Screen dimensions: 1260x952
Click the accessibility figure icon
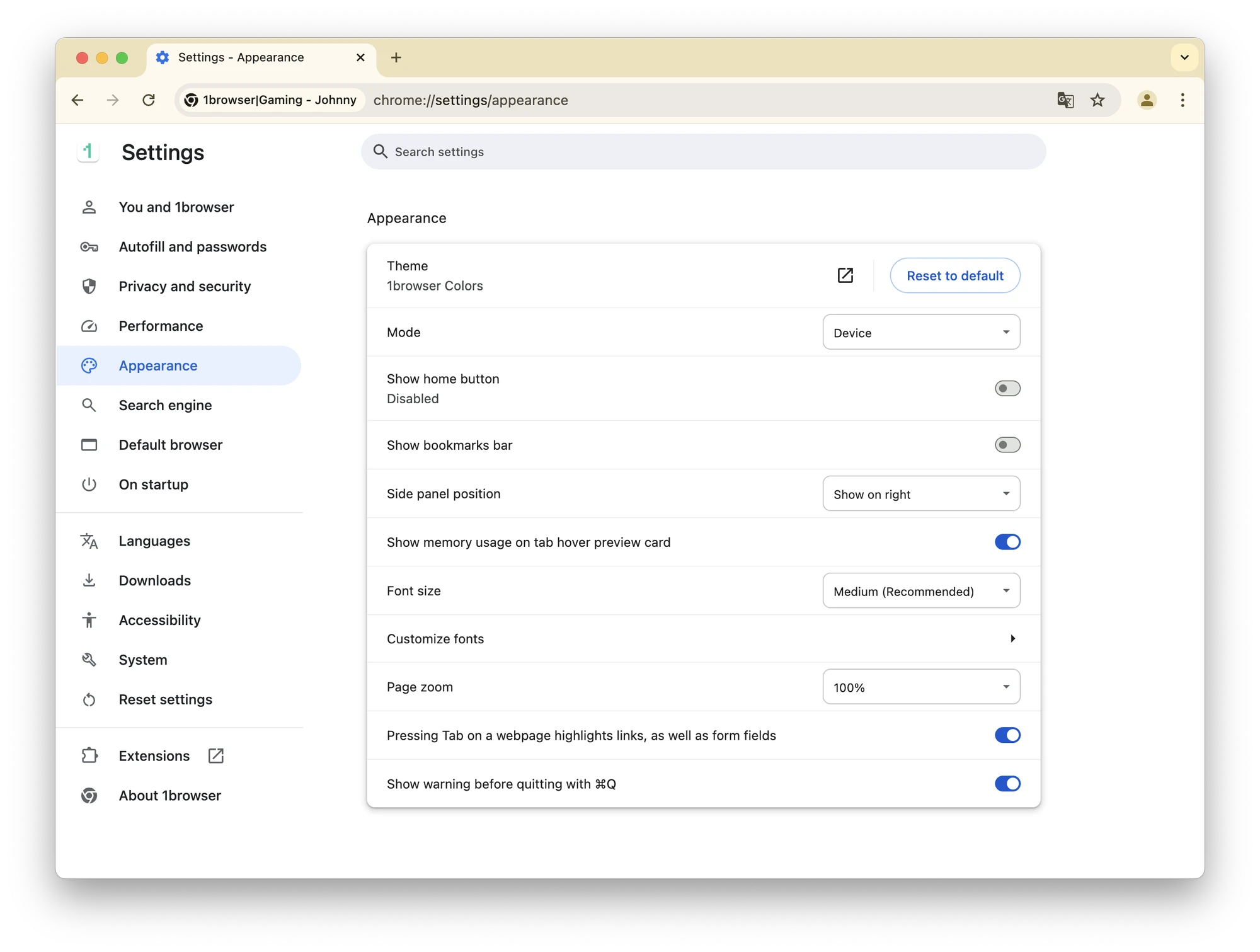(x=89, y=620)
